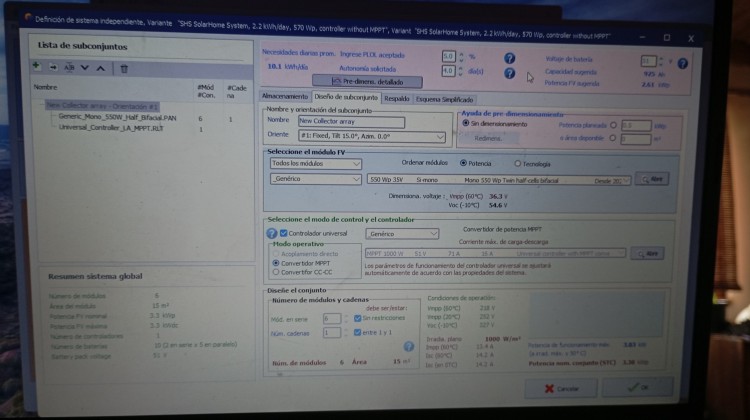Open PV module details with Abrir button

tap(652, 179)
